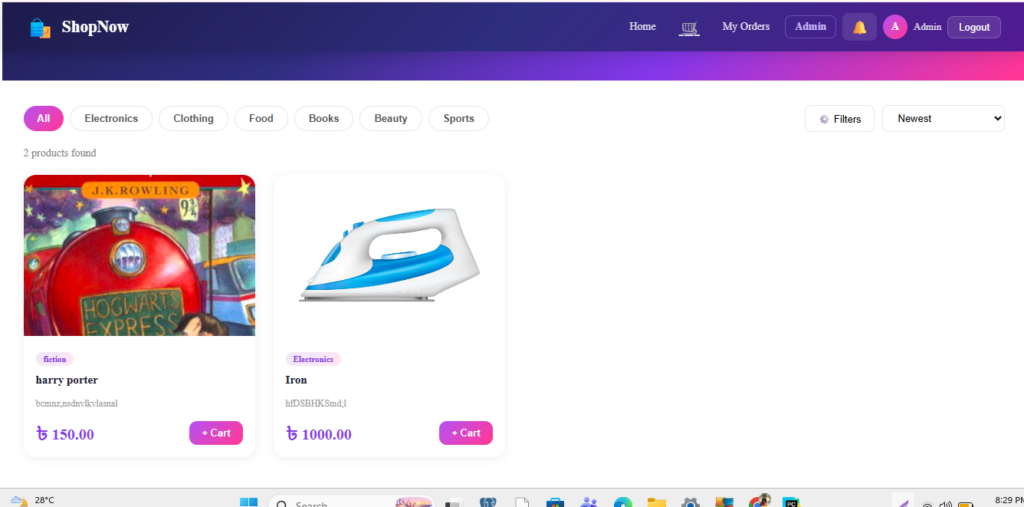Click the ShopNow brand name
1024x507 pixels.
[95, 27]
